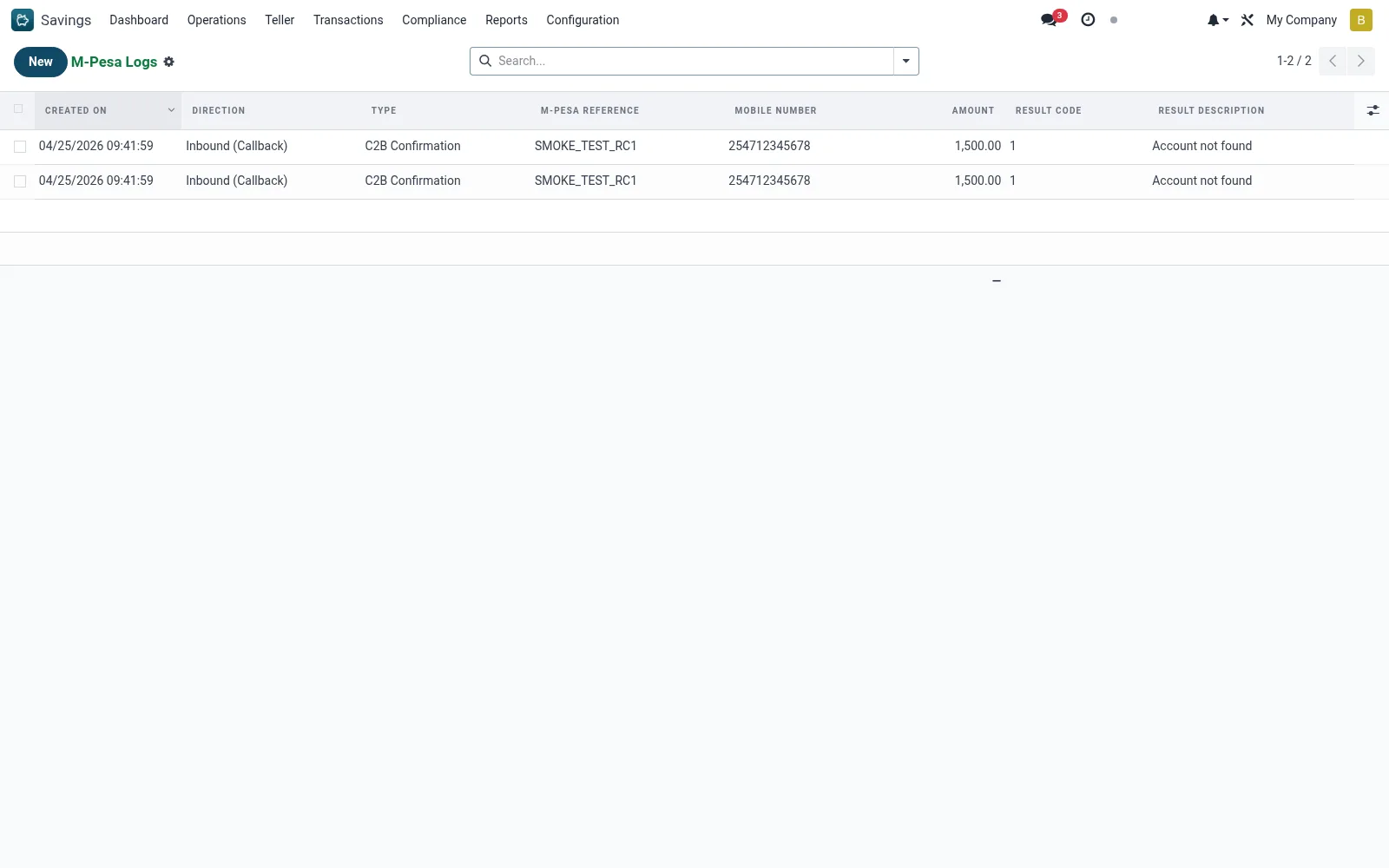Screen dimensions: 1389x868
Task: Tick checkbox for second M-Pesa log row
Action: coord(20,181)
